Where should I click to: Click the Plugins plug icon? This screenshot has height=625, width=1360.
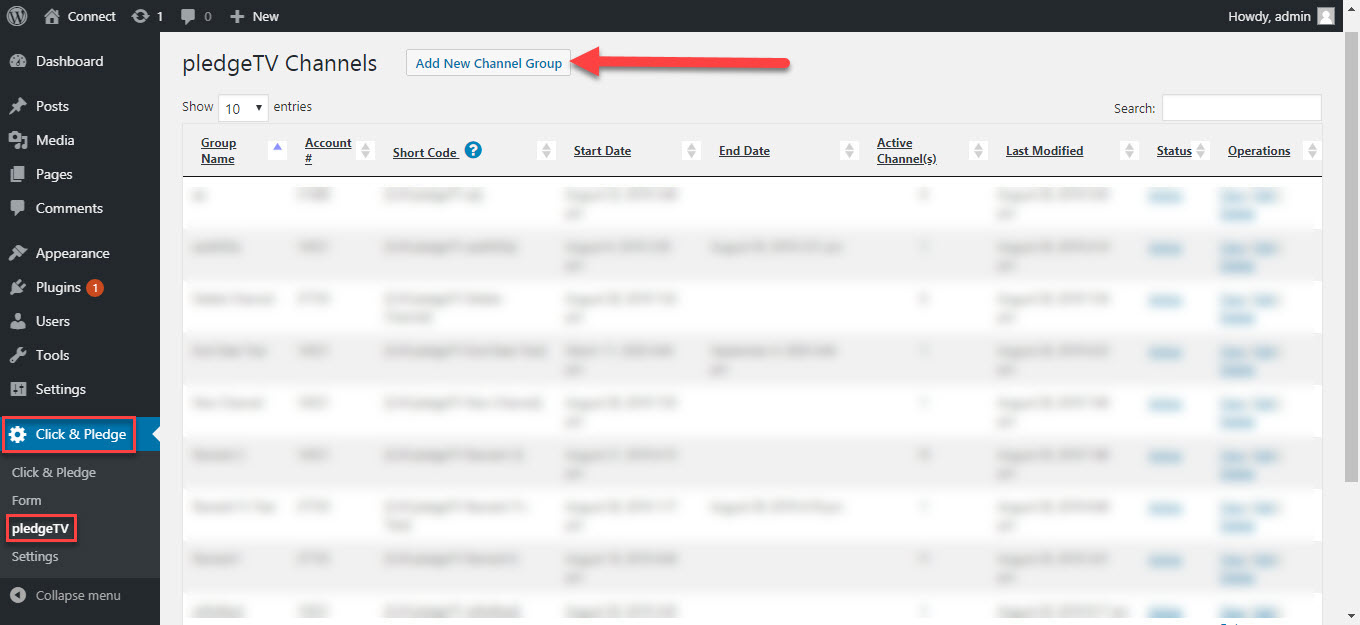click(x=18, y=287)
